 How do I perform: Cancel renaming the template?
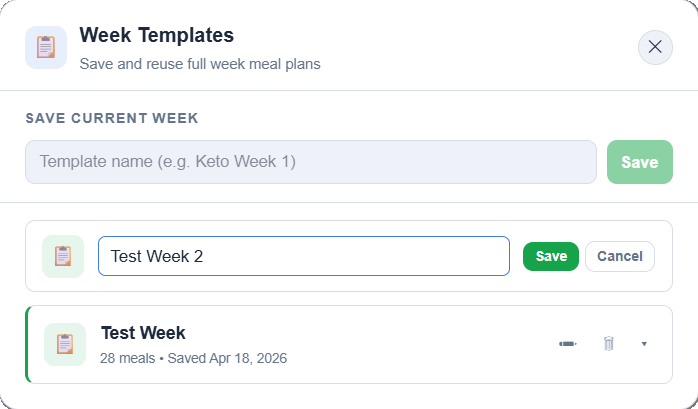(x=620, y=256)
